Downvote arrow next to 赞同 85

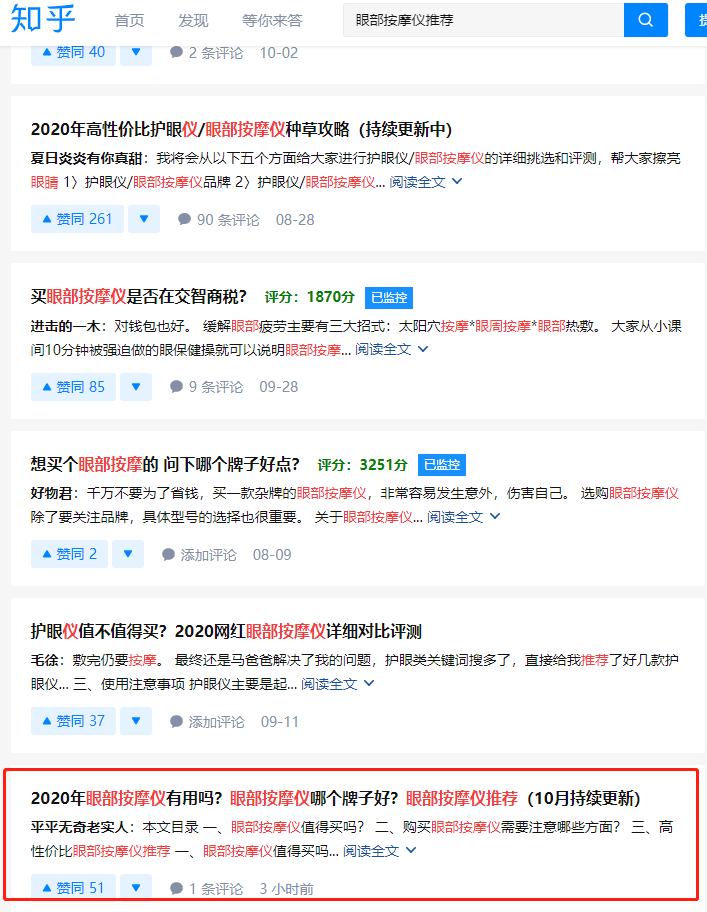[136, 387]
